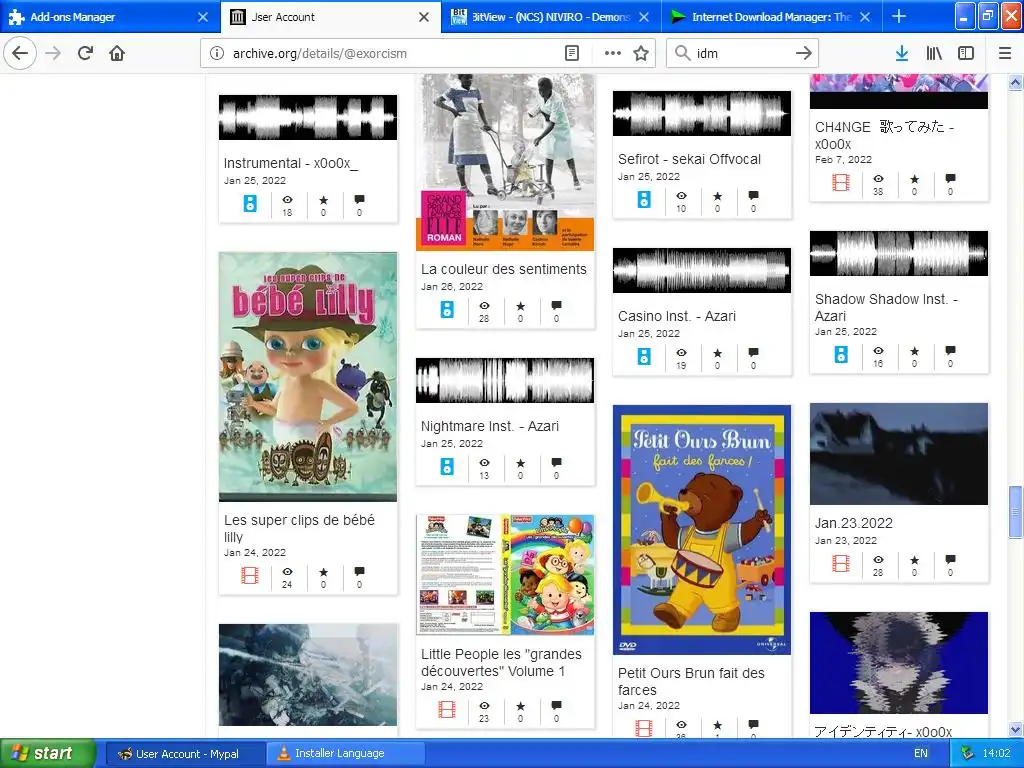
Task: Click bébé Lilly DVD cover thumbnail
Action: [308, 377]
